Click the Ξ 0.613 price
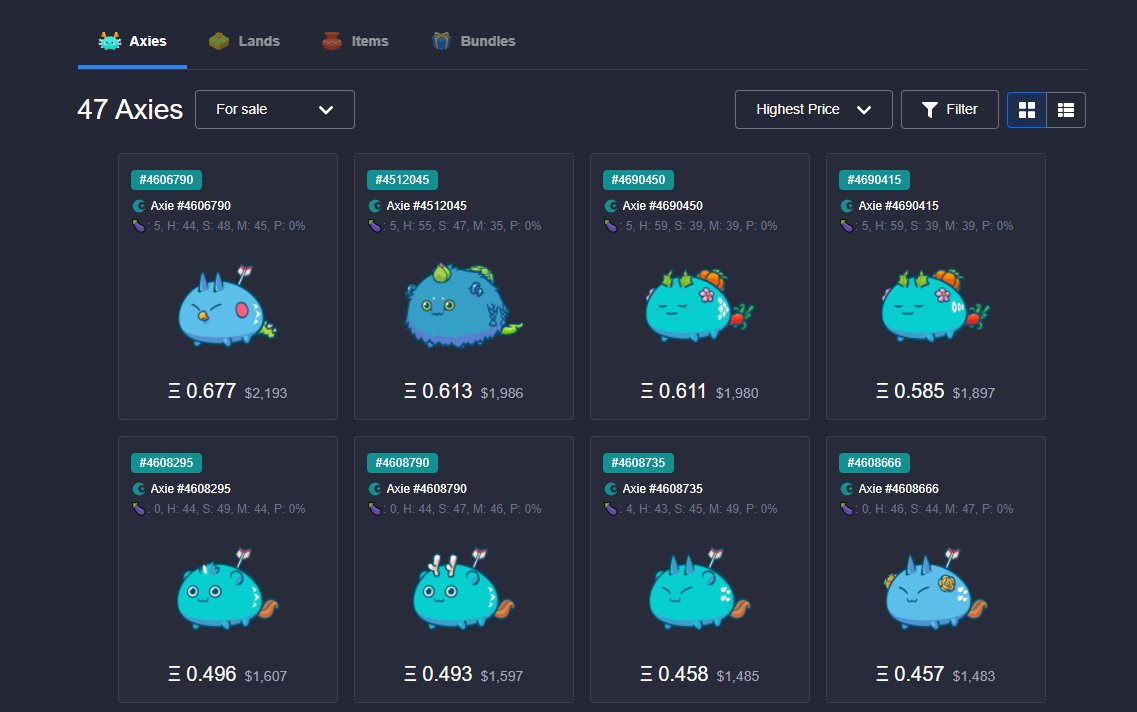The height and width of the screenshot is (712, 1137). pyautogui.click(x=438, y=392)
